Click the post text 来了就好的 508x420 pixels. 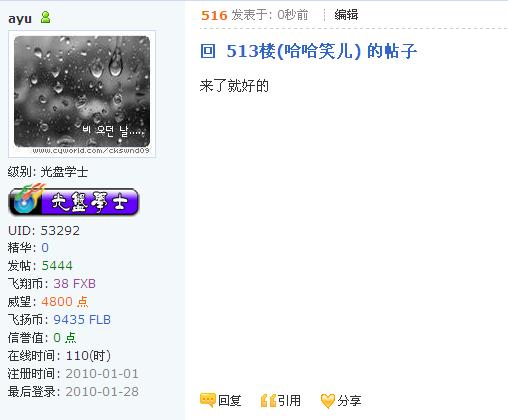pyautogui.click(x=234, y=86)
